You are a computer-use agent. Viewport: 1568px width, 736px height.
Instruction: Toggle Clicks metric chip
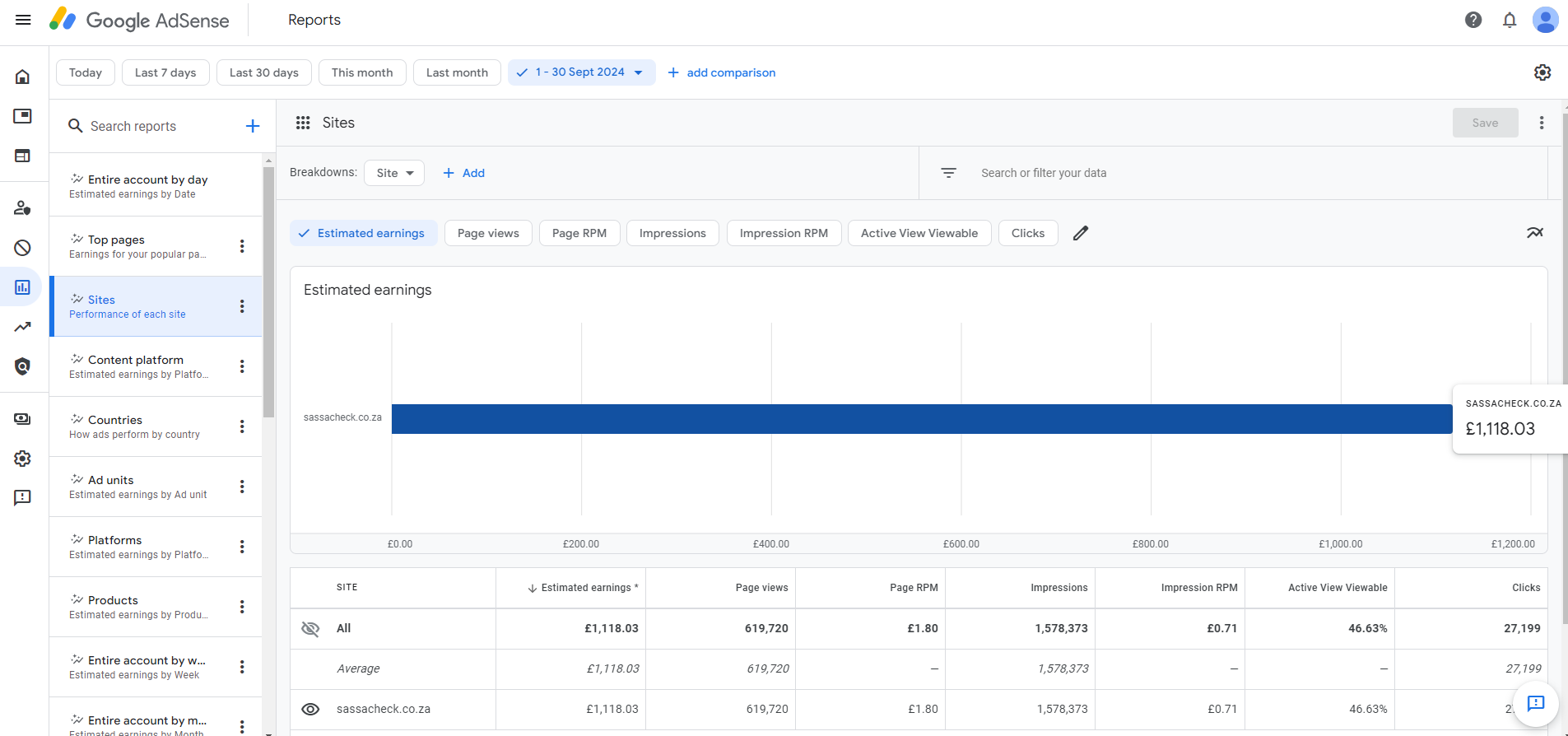(x=1028, y=233)
